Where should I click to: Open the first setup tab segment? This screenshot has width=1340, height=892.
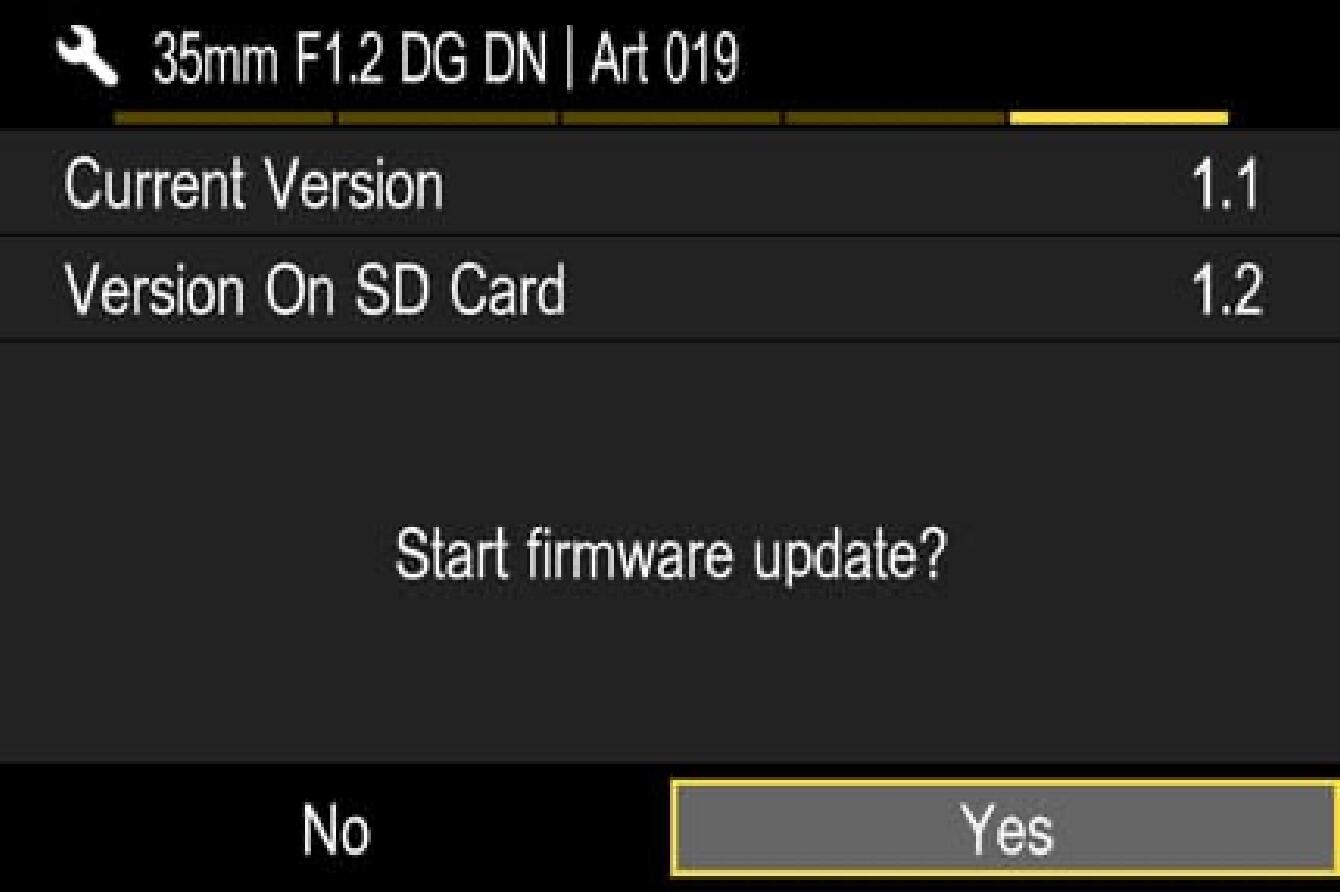224,118
